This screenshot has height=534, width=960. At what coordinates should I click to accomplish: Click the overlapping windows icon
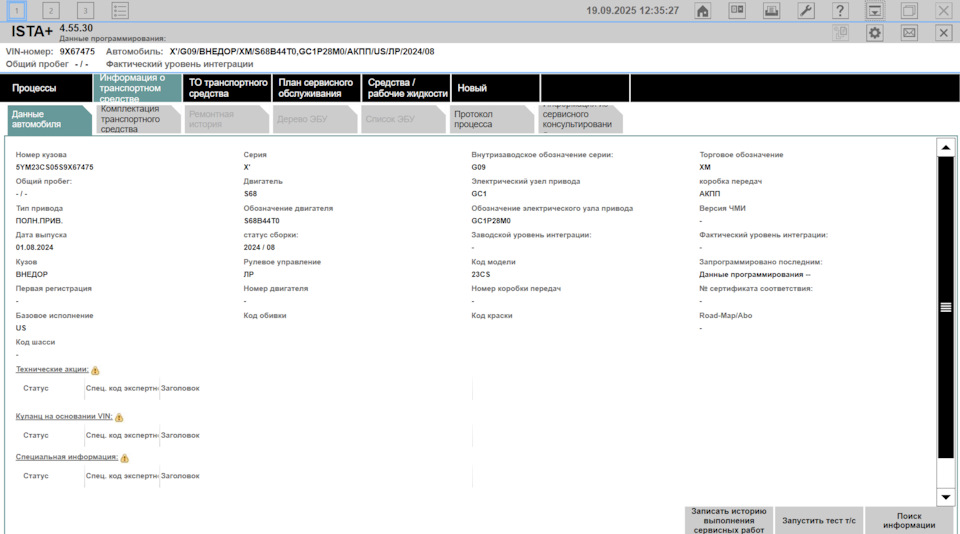tap(909, 10)
